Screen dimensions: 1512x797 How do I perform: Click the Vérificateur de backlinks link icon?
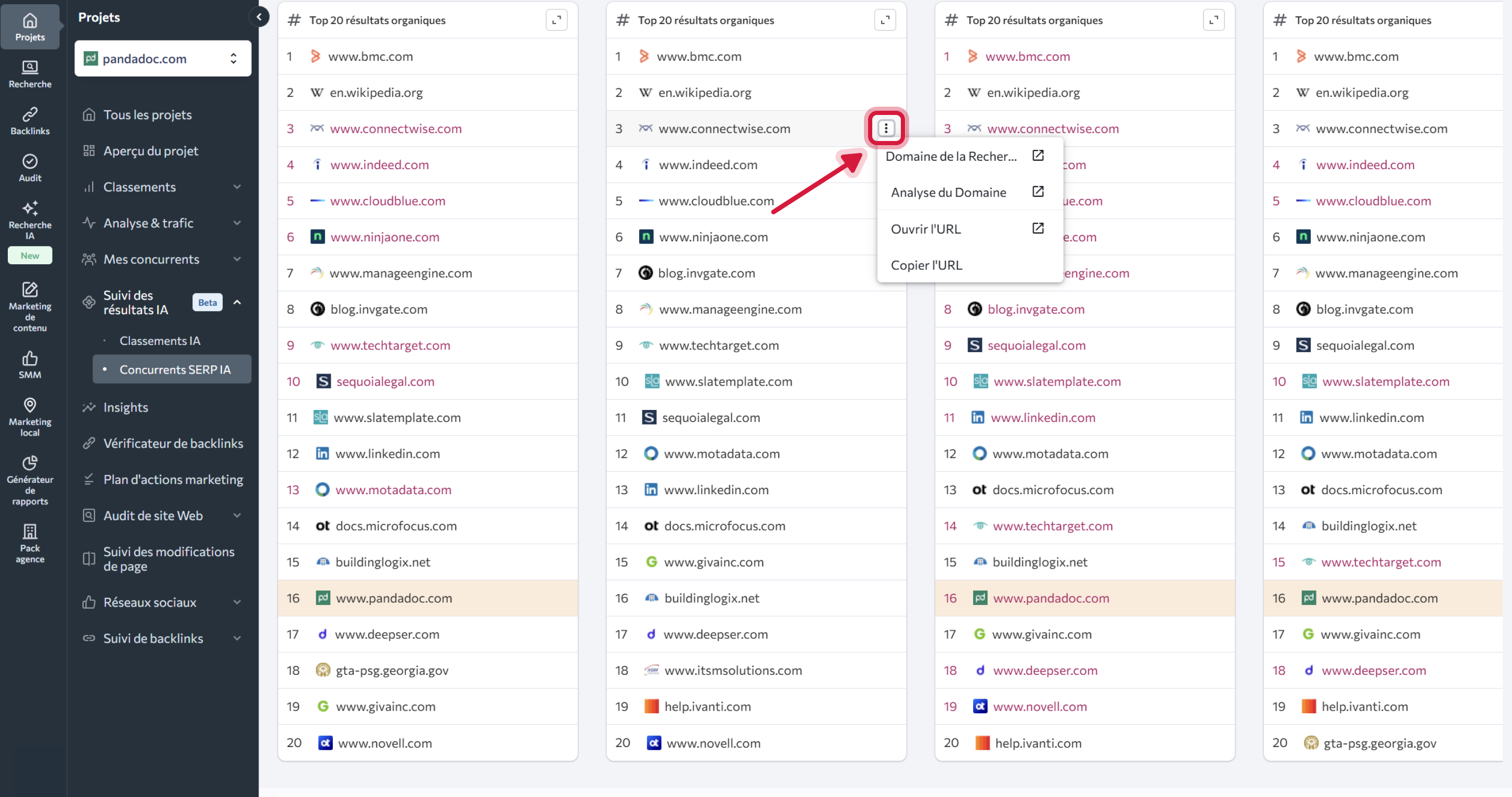(x=88, y=443)
